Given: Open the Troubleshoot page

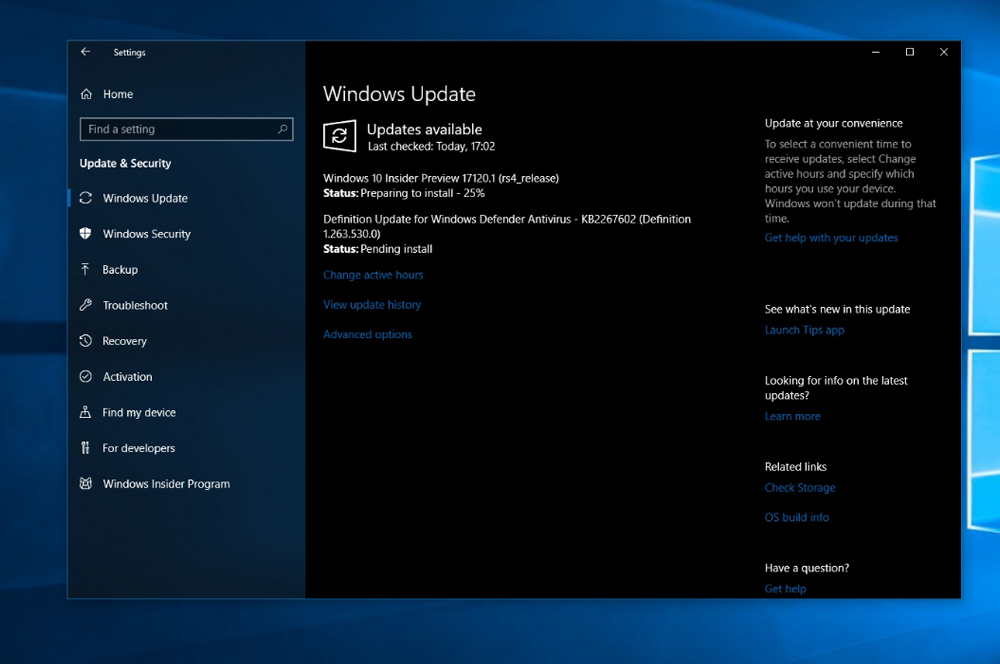Looking at the screenshot, I should pyautogui.click(x=135, y=306).
